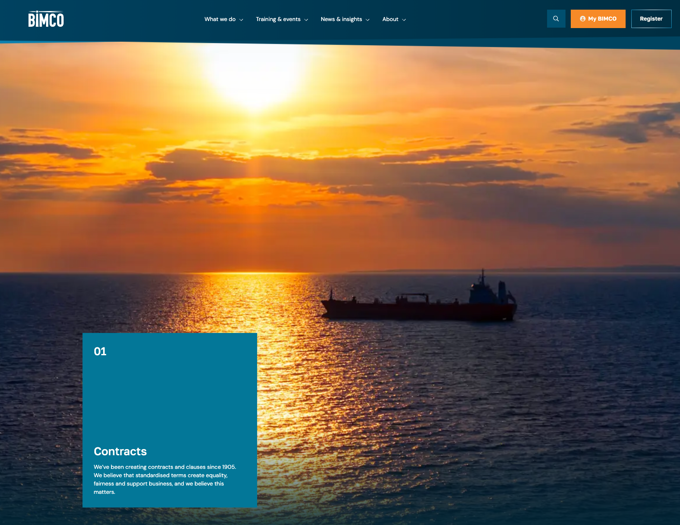Open the Contracts heading link
The height and width of the screenshot is (525, 680).
click(120, 451)
